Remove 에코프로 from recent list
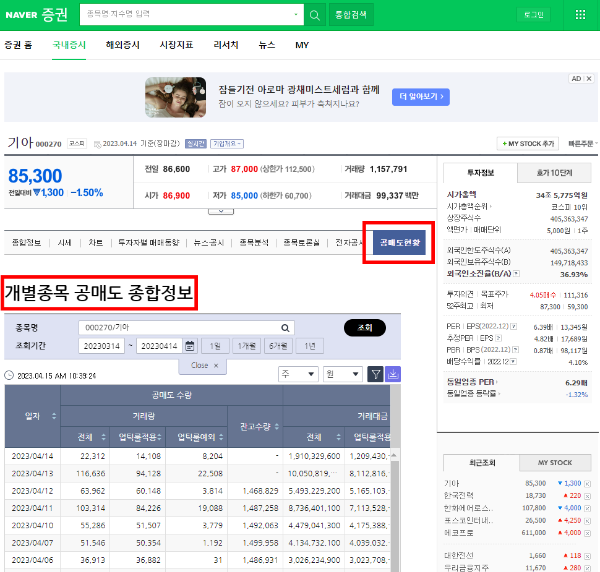The height and width of the screenshot is (572, 600). [x=587, y=533]
